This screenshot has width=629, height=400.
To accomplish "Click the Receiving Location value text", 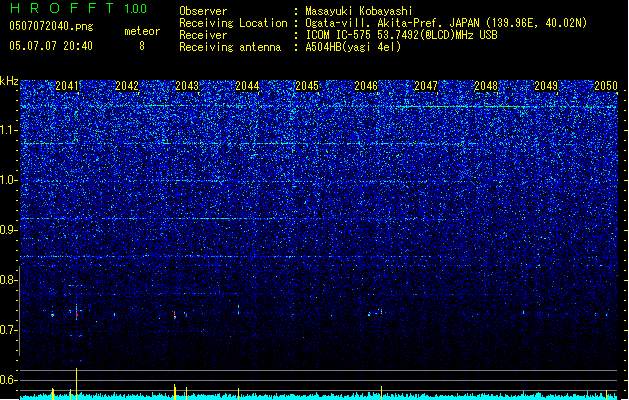I will (x=446, y=23).
